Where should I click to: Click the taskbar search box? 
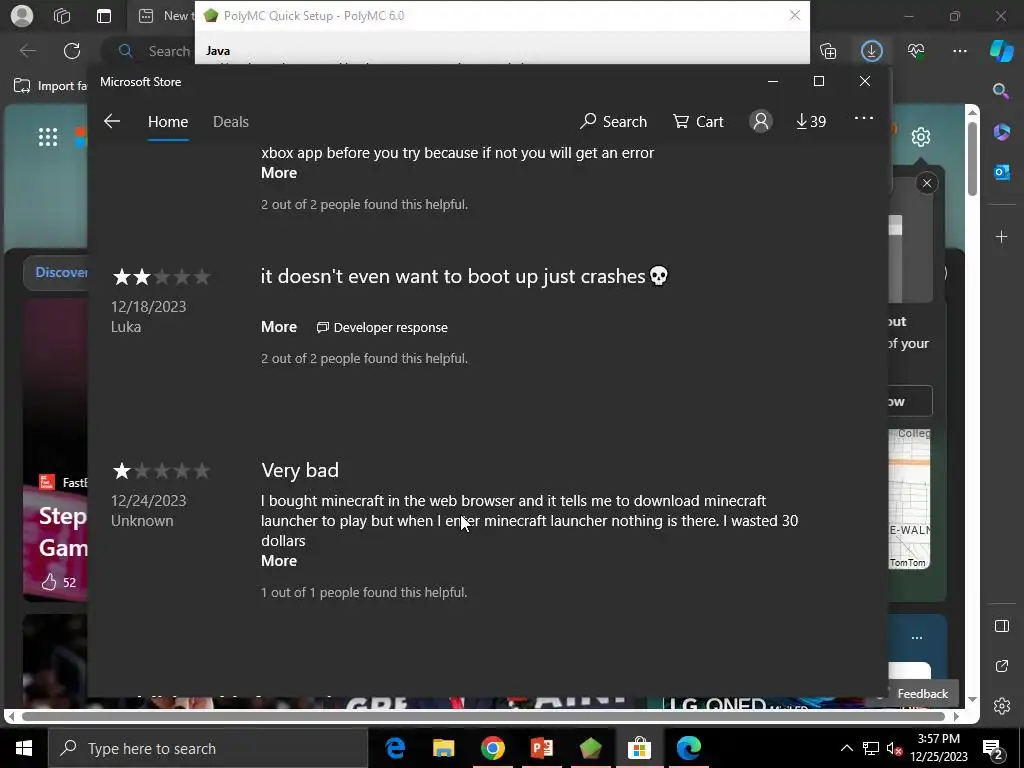coord(208,748)
